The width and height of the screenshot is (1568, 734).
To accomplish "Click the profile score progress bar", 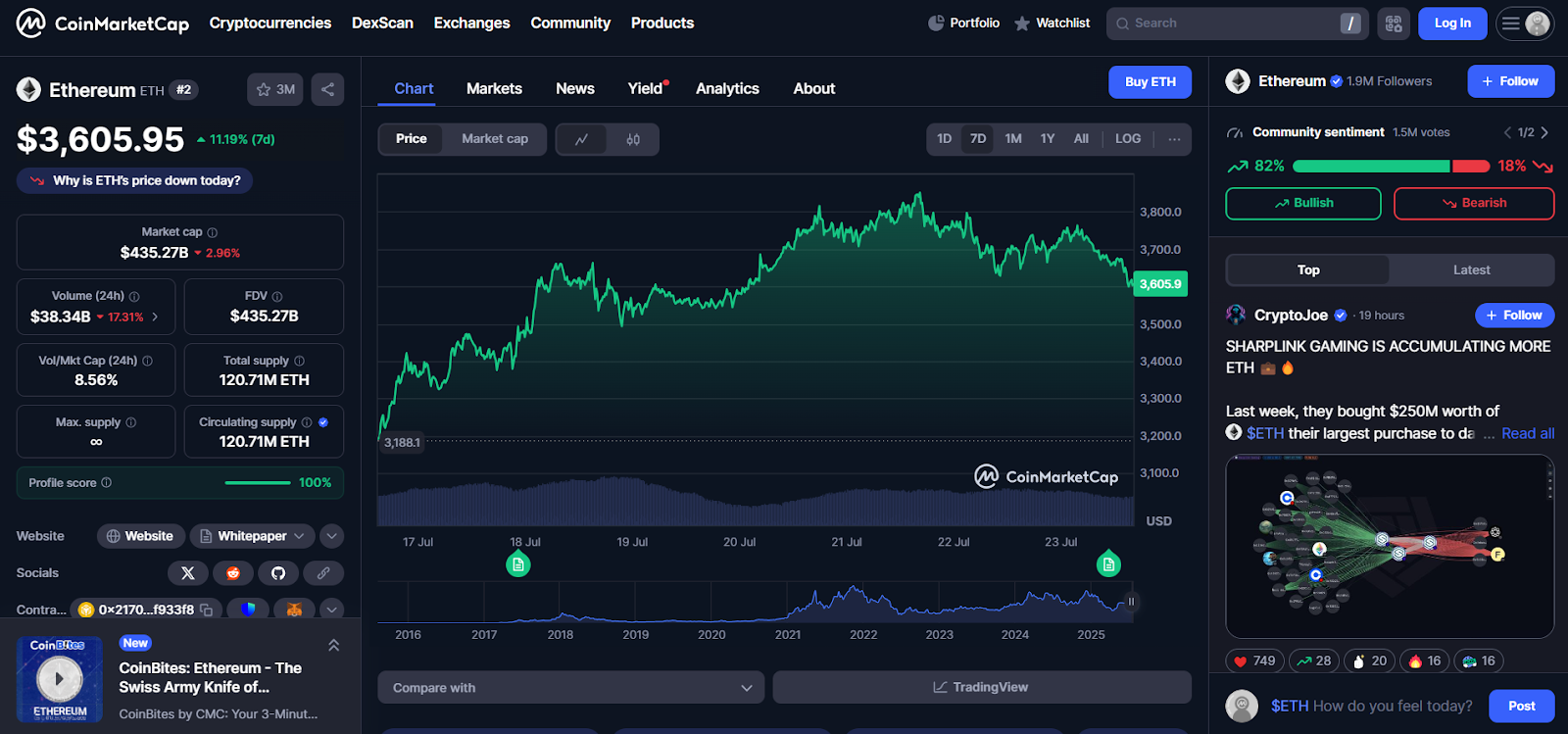I will coord(258,482).
